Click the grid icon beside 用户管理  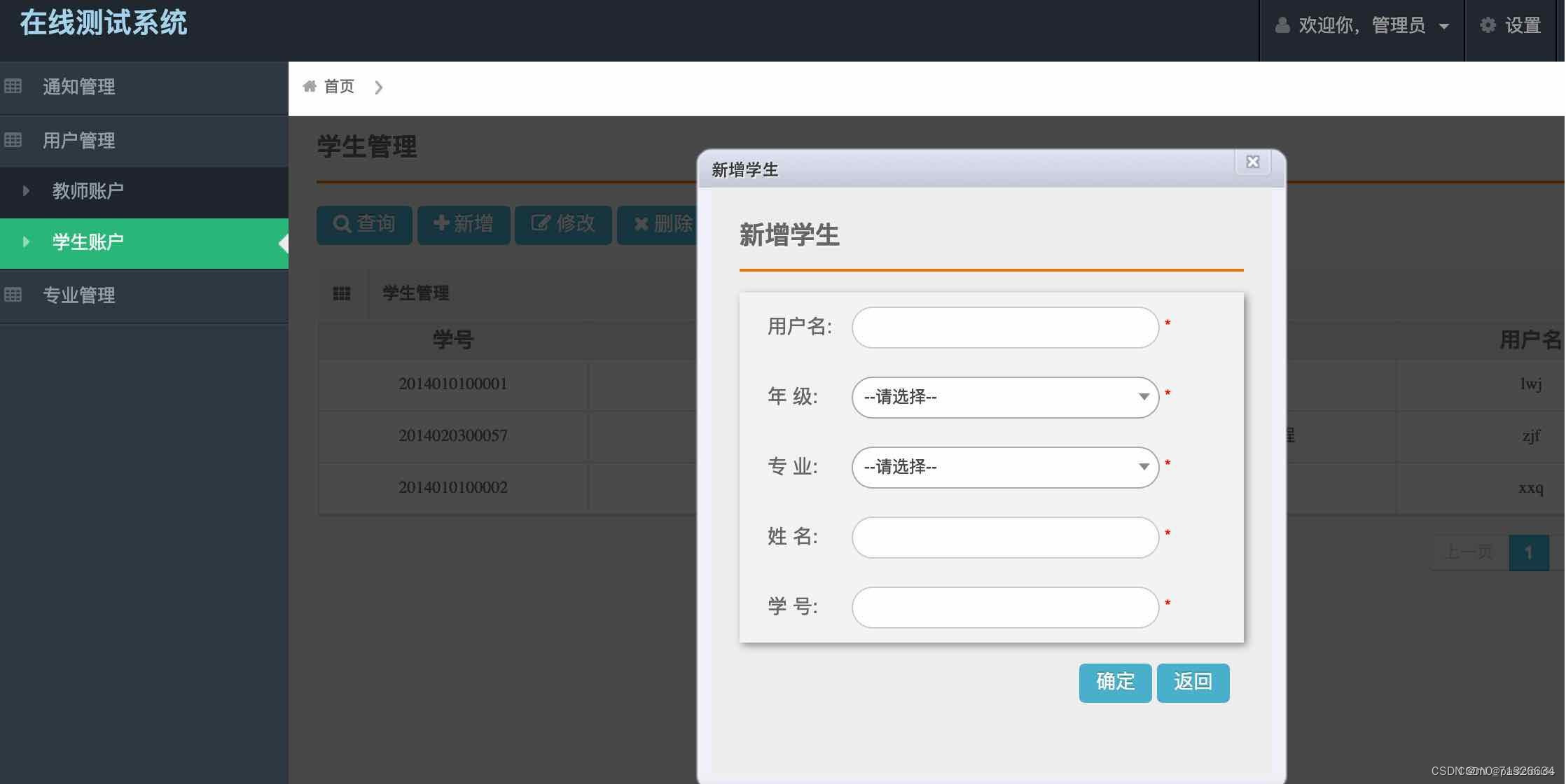pyautogui.click(x=13, y=141)
